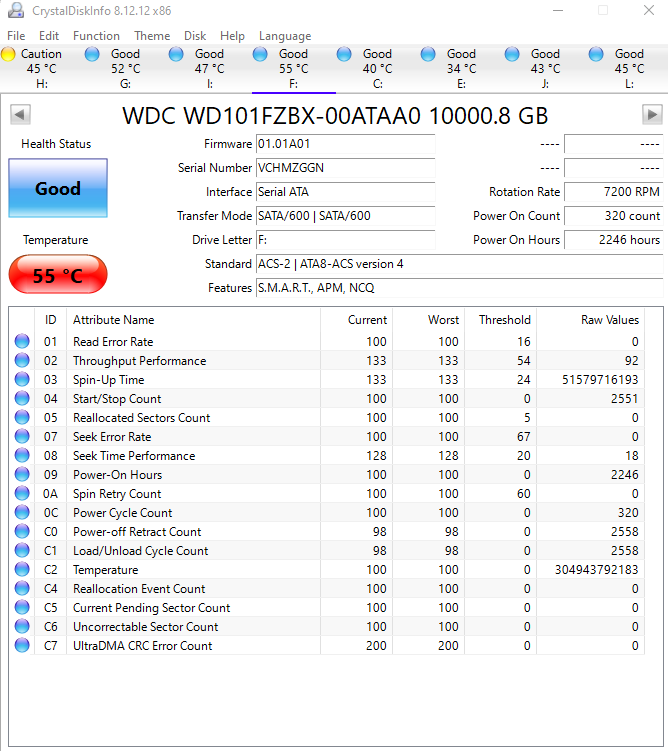
Task: Click the Standard field ACS-2 | ATA8-ACS
Action: point(459,264)
